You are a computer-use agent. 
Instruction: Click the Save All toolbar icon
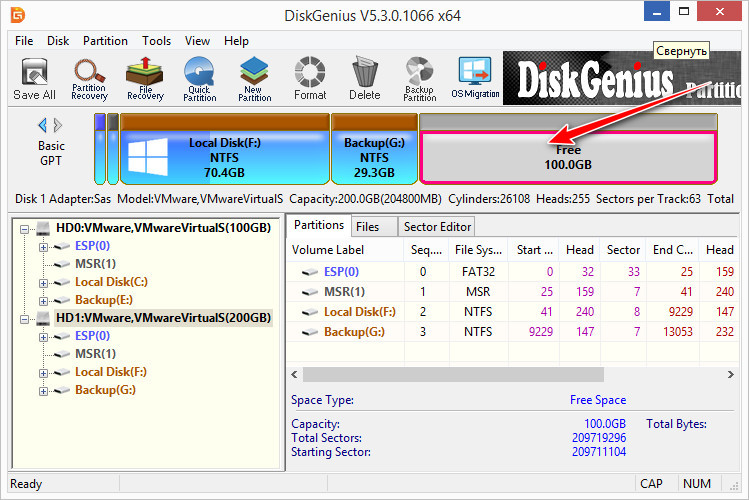pos(34,78)
